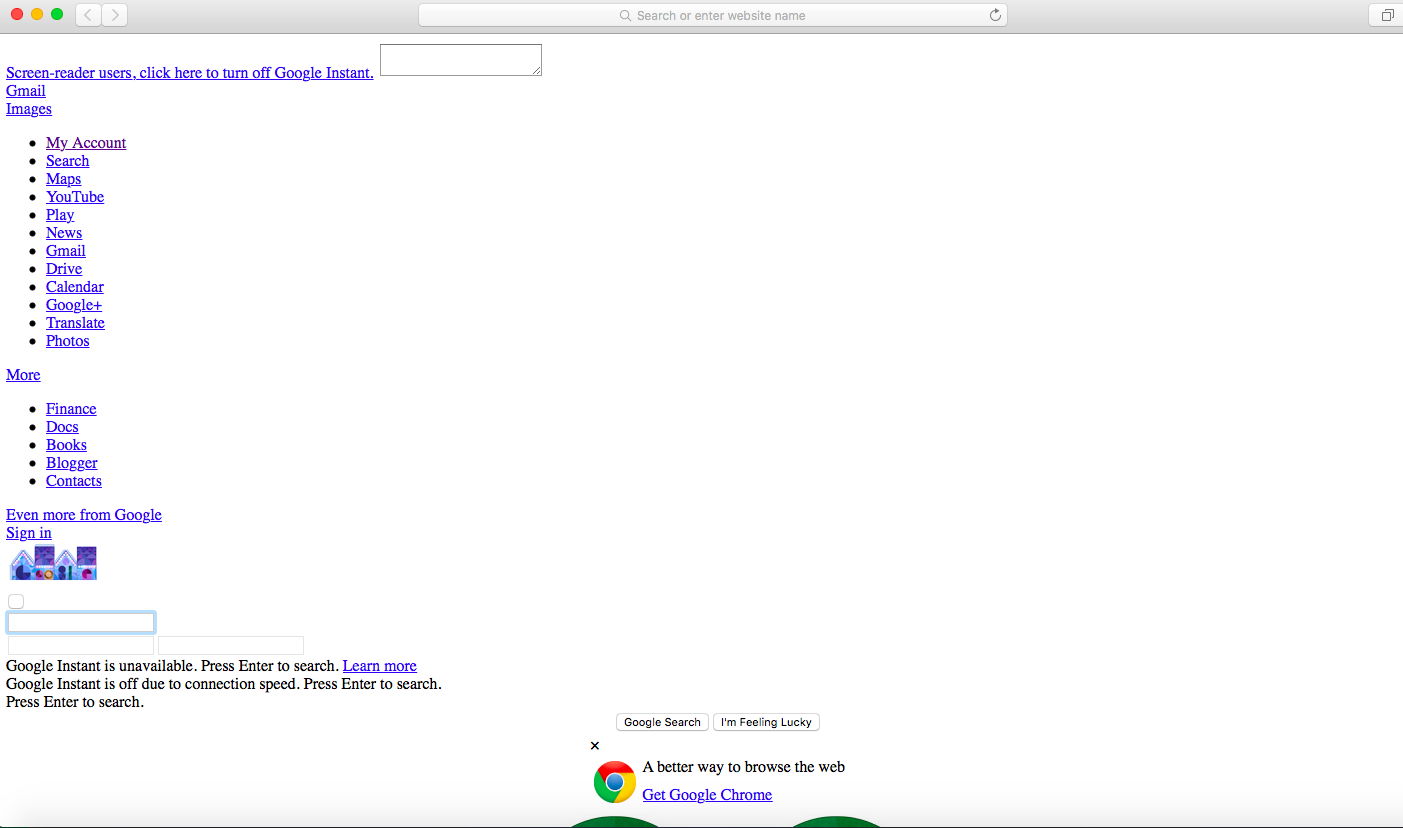
Task: Open the Drive link
Action: 64,269
